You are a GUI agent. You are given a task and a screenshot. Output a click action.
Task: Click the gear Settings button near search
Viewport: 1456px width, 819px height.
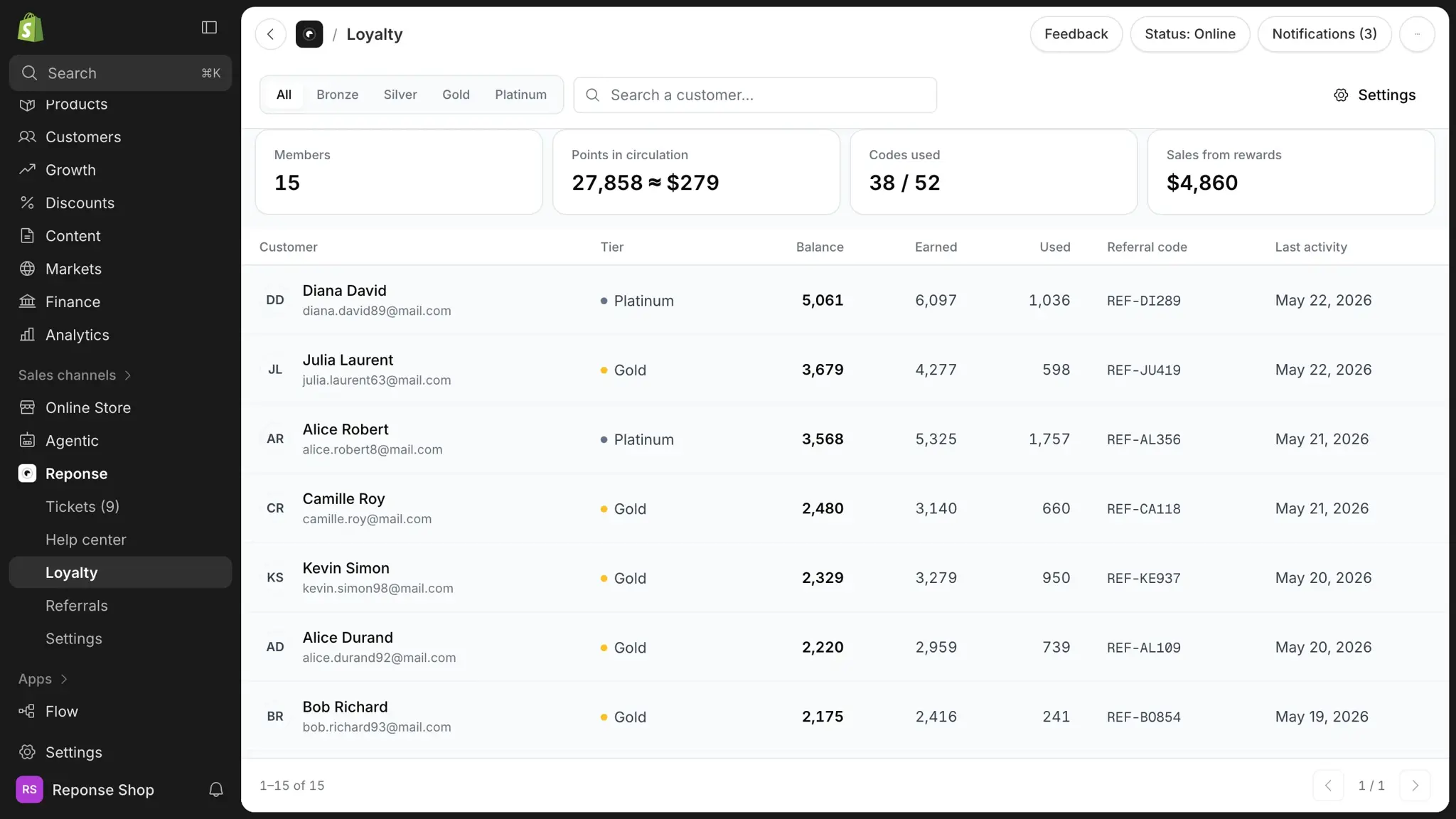1374,95
